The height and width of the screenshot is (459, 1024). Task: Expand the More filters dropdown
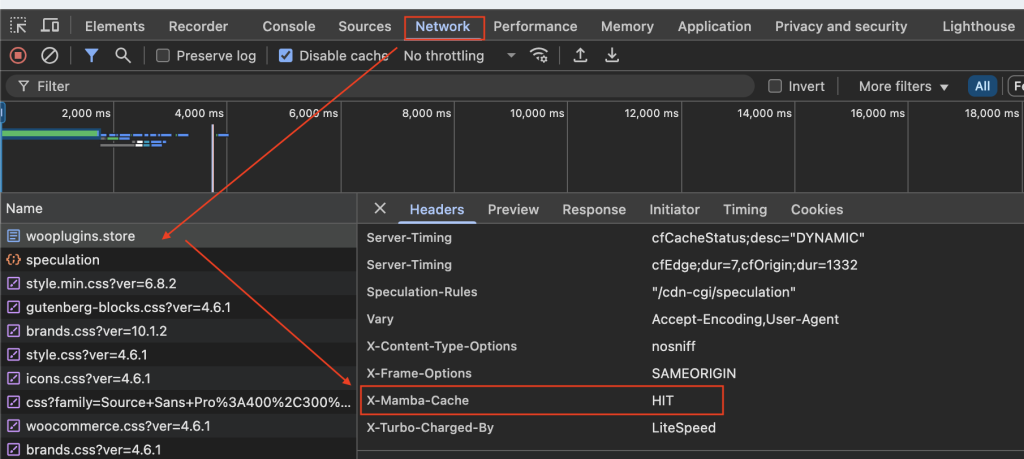903,87
